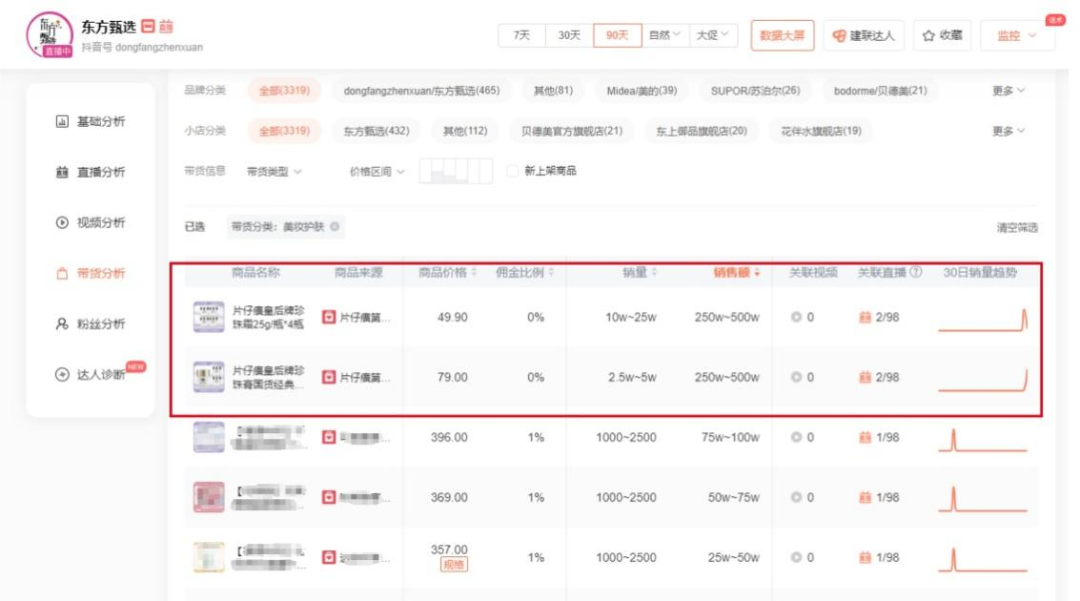
Task: Click the source icon in the 357.00 row
Action: click(329, 557)
